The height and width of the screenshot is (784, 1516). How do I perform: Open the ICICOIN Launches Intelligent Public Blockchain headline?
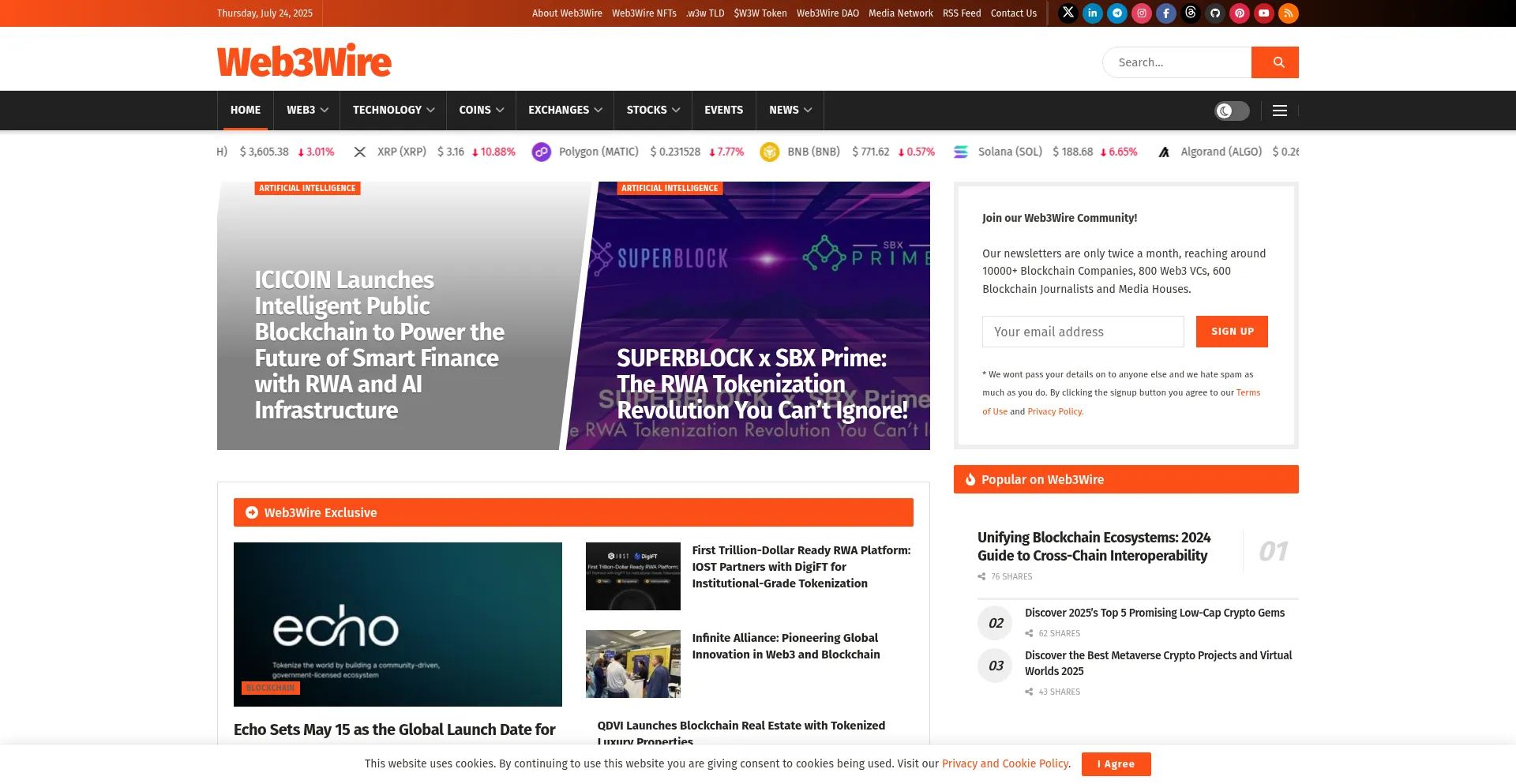pos(379,345)
